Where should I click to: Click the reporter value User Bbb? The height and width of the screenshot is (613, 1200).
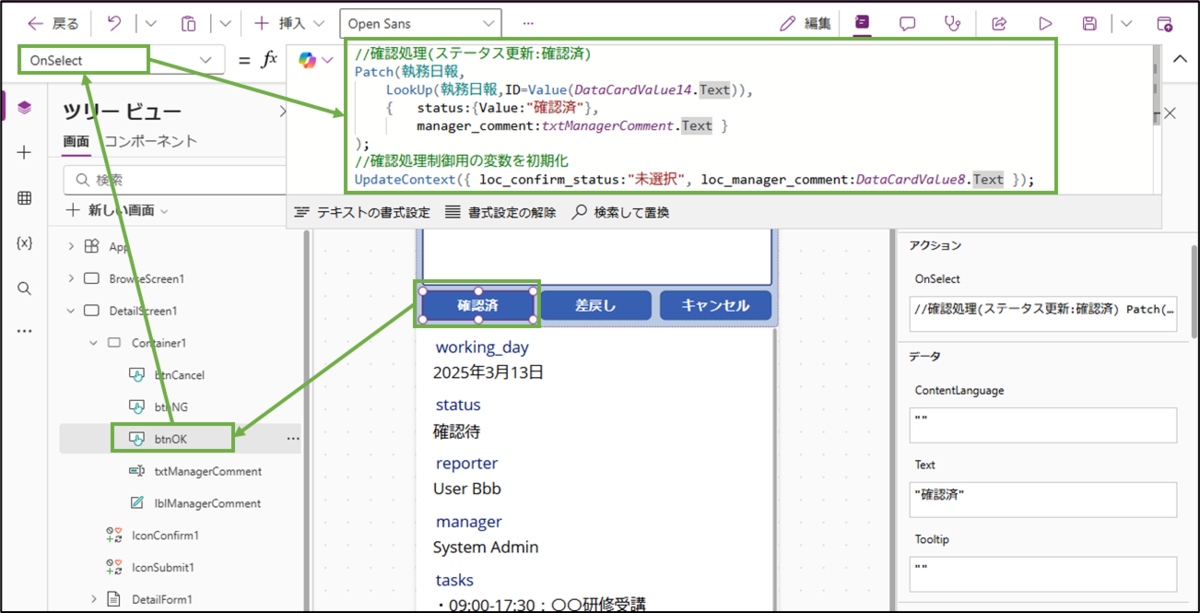pyautogui.click(x=467, y=489)
